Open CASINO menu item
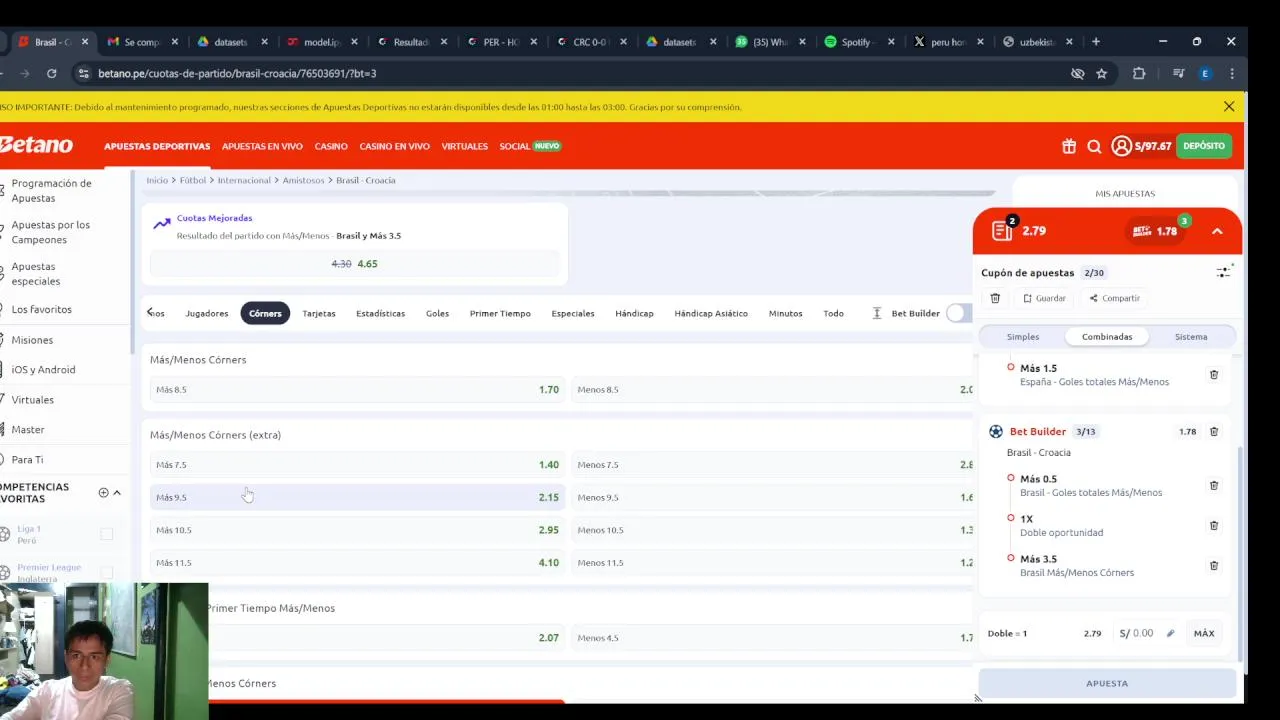1280x720 pixels. pyautogui.click(x=331, y=146)
